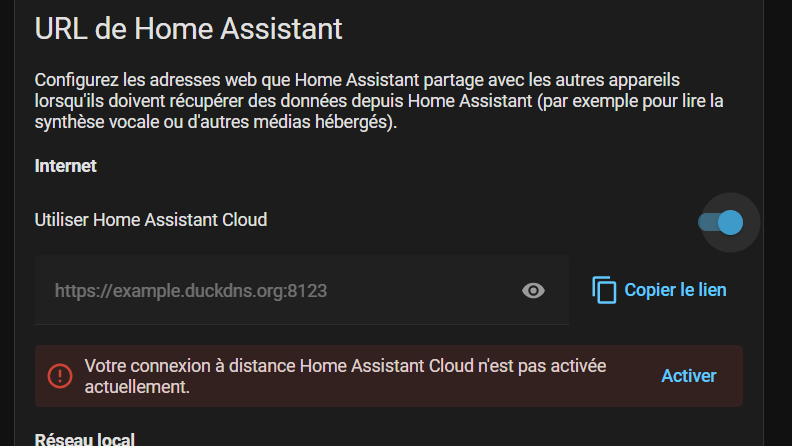Click the Utiliser Home Assistant Cloud label

[x=151, y=220]
